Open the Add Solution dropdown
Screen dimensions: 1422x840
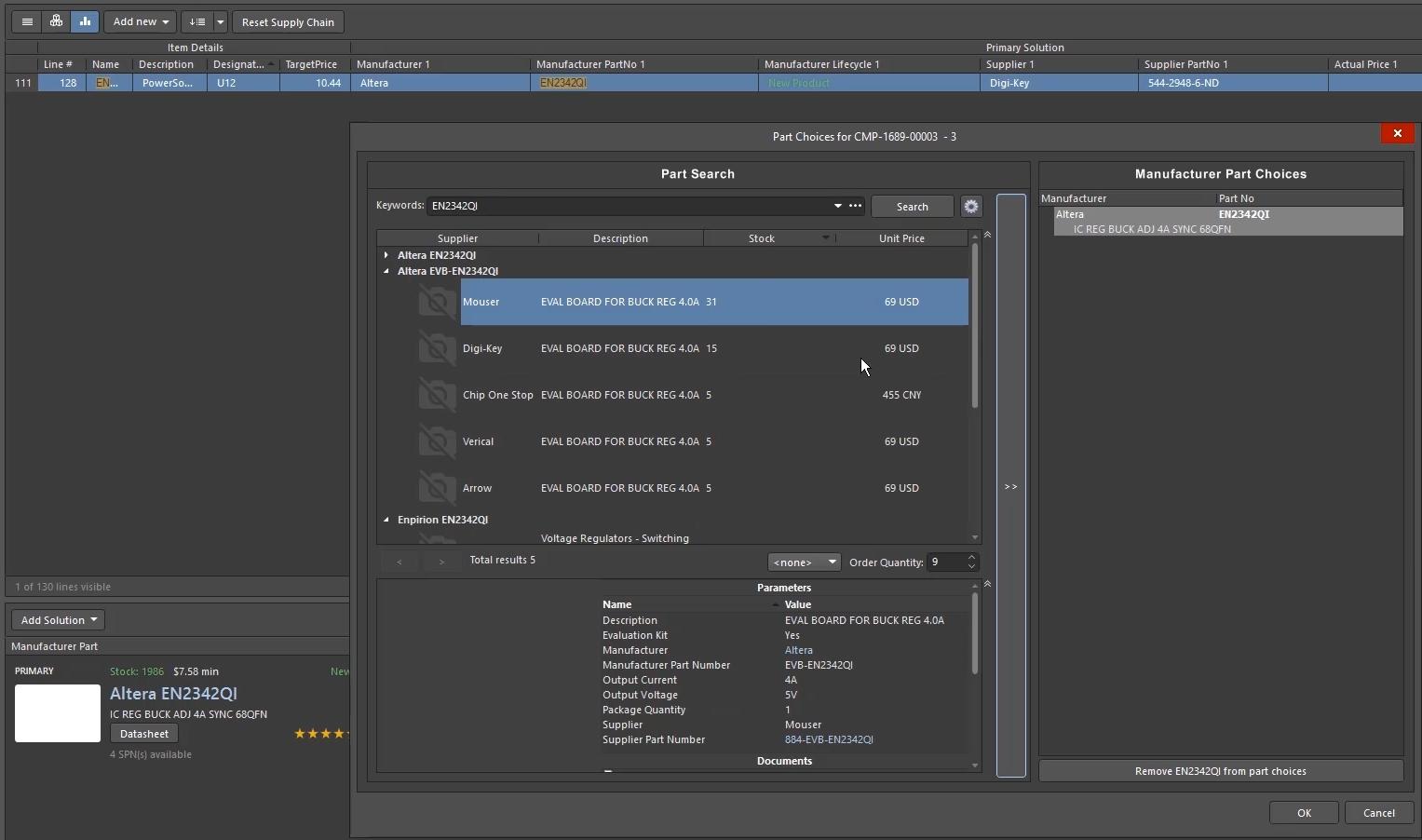point(59,620)
